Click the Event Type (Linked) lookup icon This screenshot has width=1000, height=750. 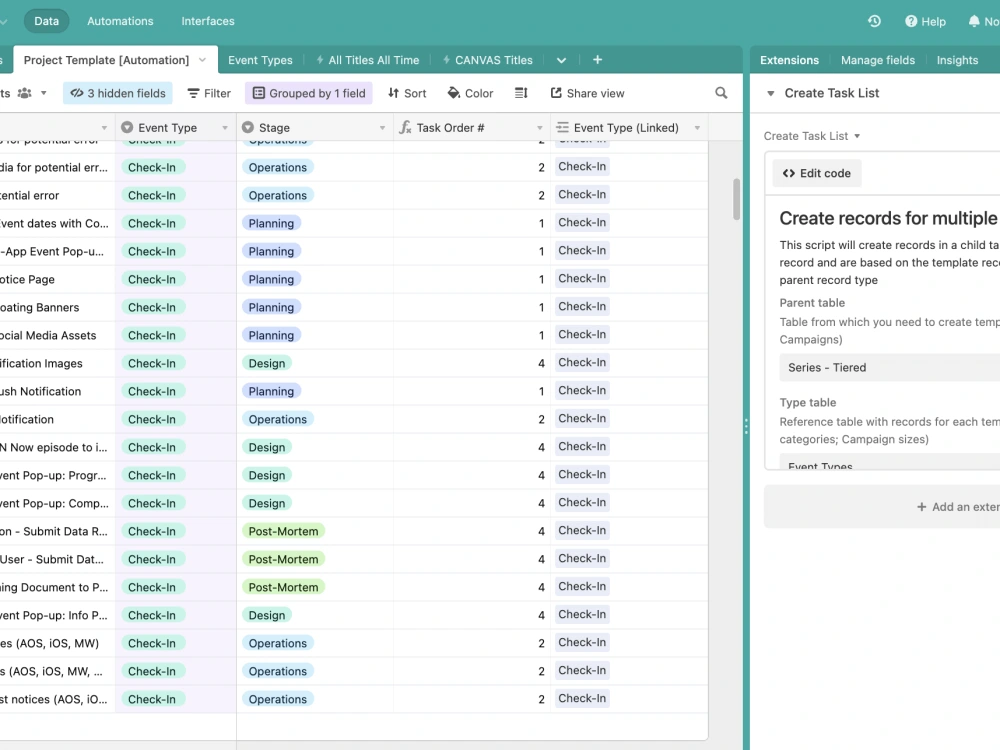point(562,128)
